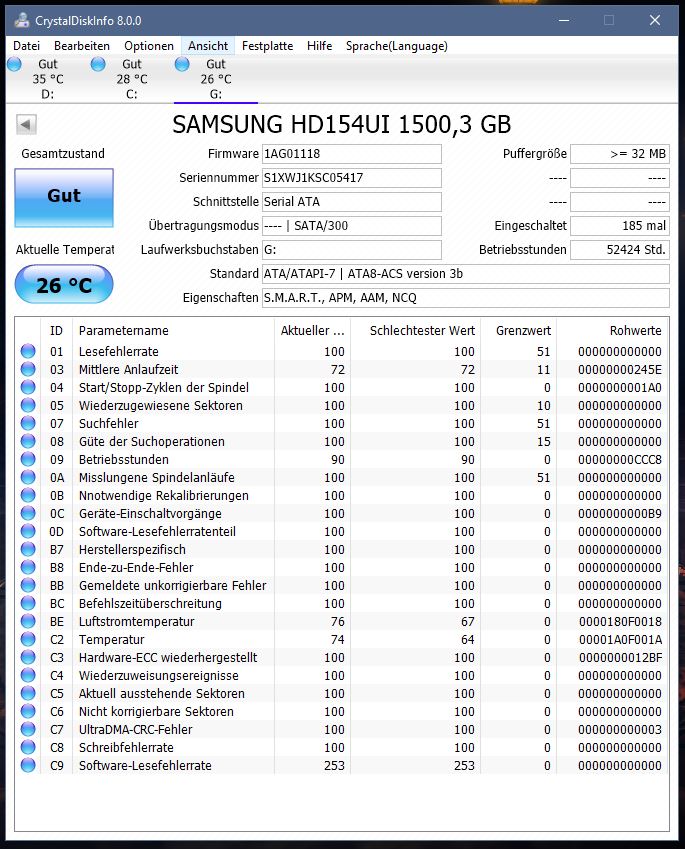Click the Puffergröße value >= 32 MB
685x849 pixels.
(x=620, y=154)
